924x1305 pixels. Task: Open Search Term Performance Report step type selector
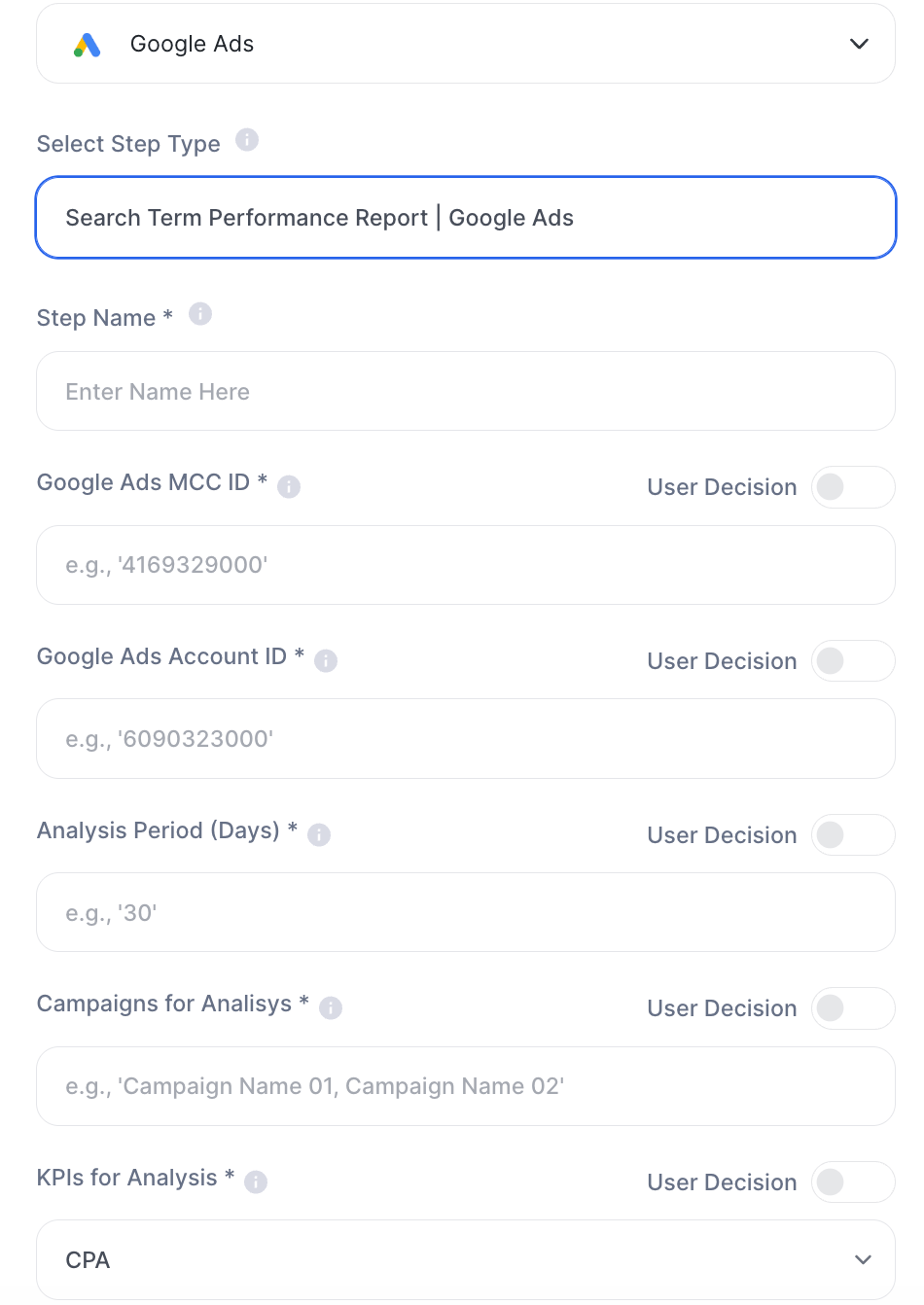pyautogui.click(x=466, y=218)
